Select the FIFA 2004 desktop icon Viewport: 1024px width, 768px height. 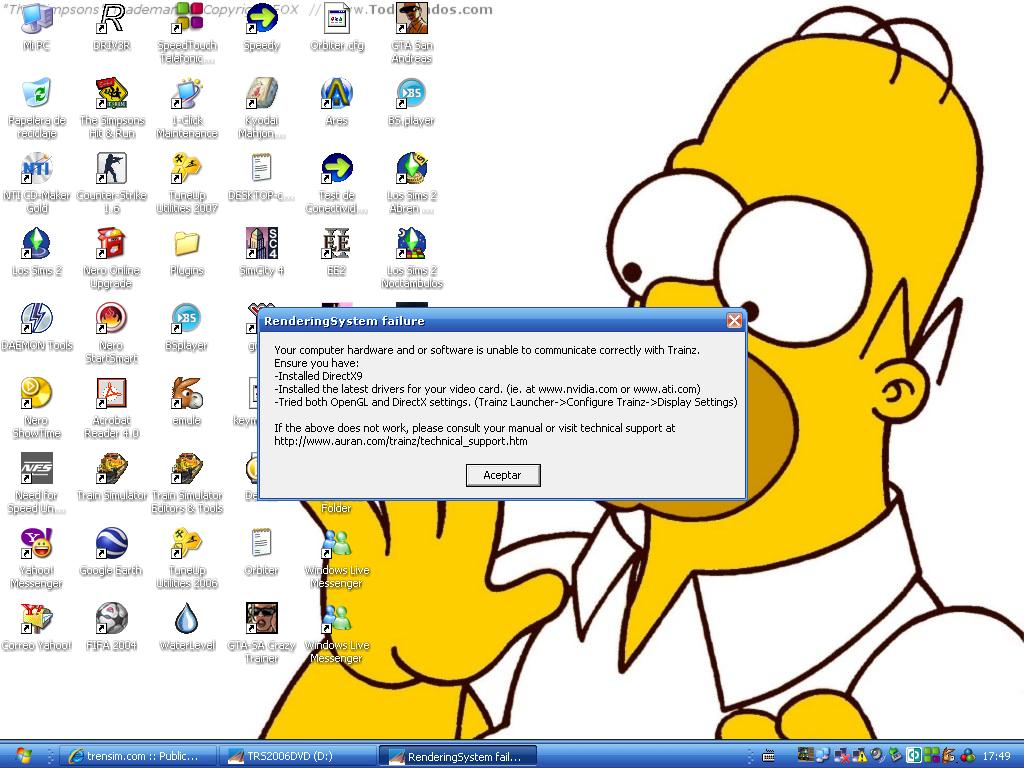point(111,619)
